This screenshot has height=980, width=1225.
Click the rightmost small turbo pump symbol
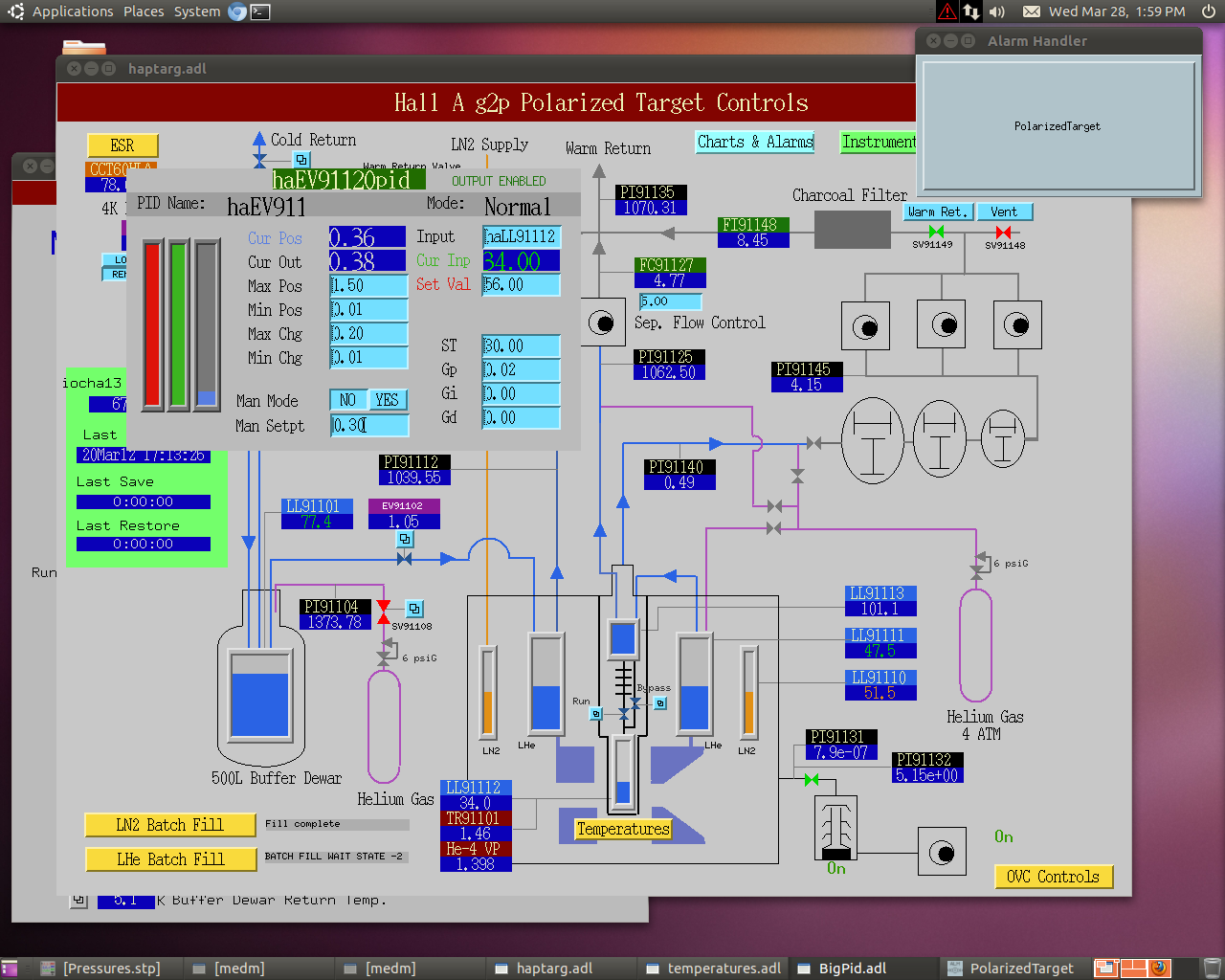1003,438
